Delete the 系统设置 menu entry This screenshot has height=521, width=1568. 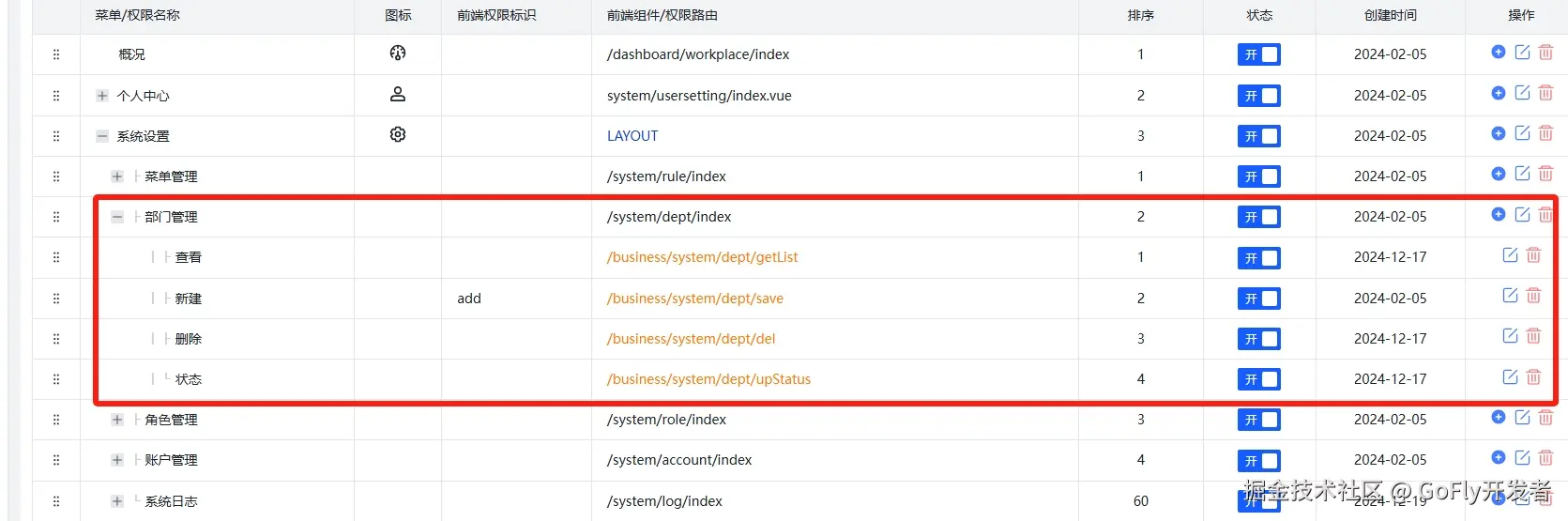click(x=1545, y=133)
